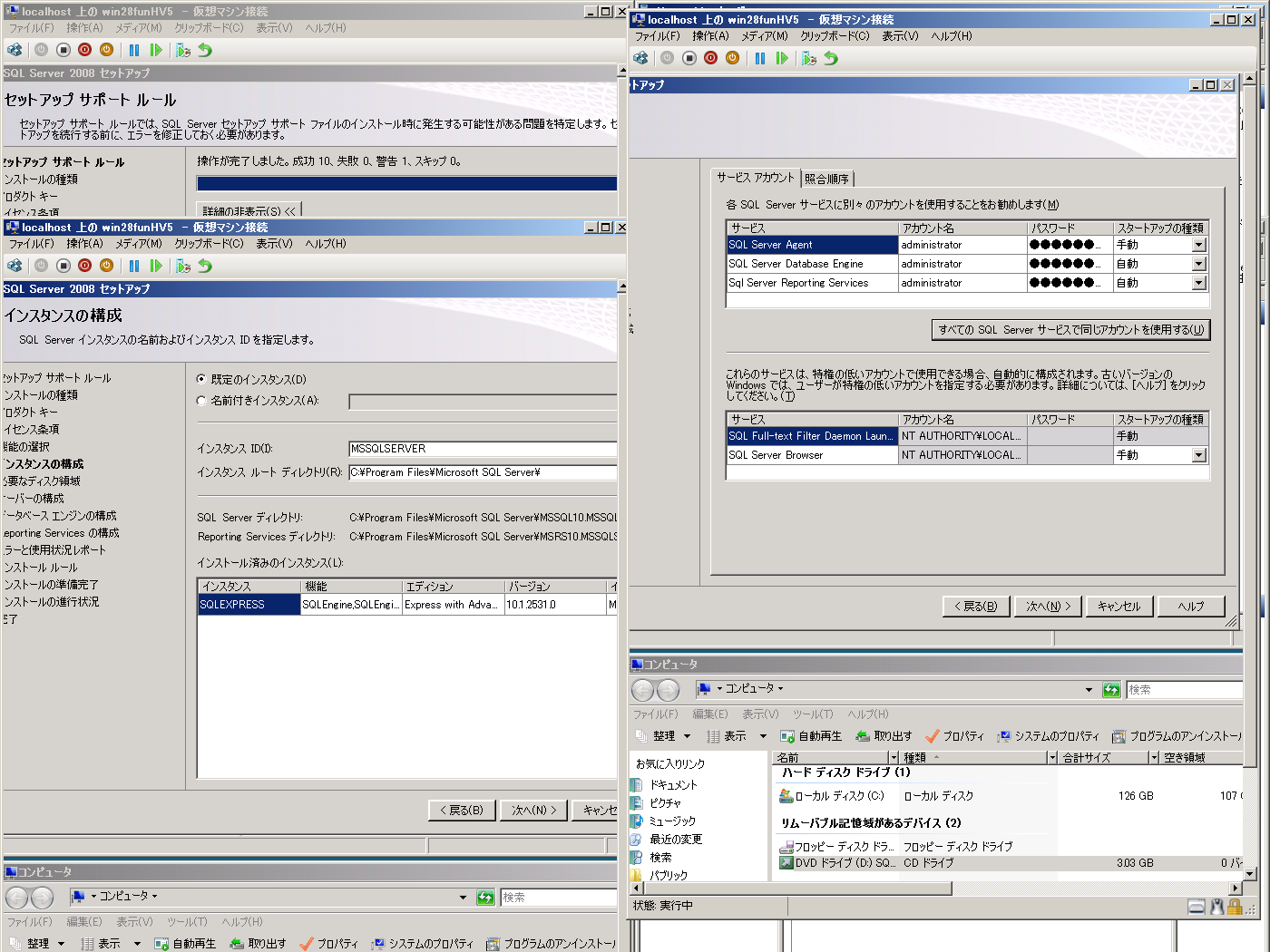The height and width of the screenshot is (952, 1270).
Task: Open the startup type dropdown for SQL Server Agent
Action: tap(1199, 244)
